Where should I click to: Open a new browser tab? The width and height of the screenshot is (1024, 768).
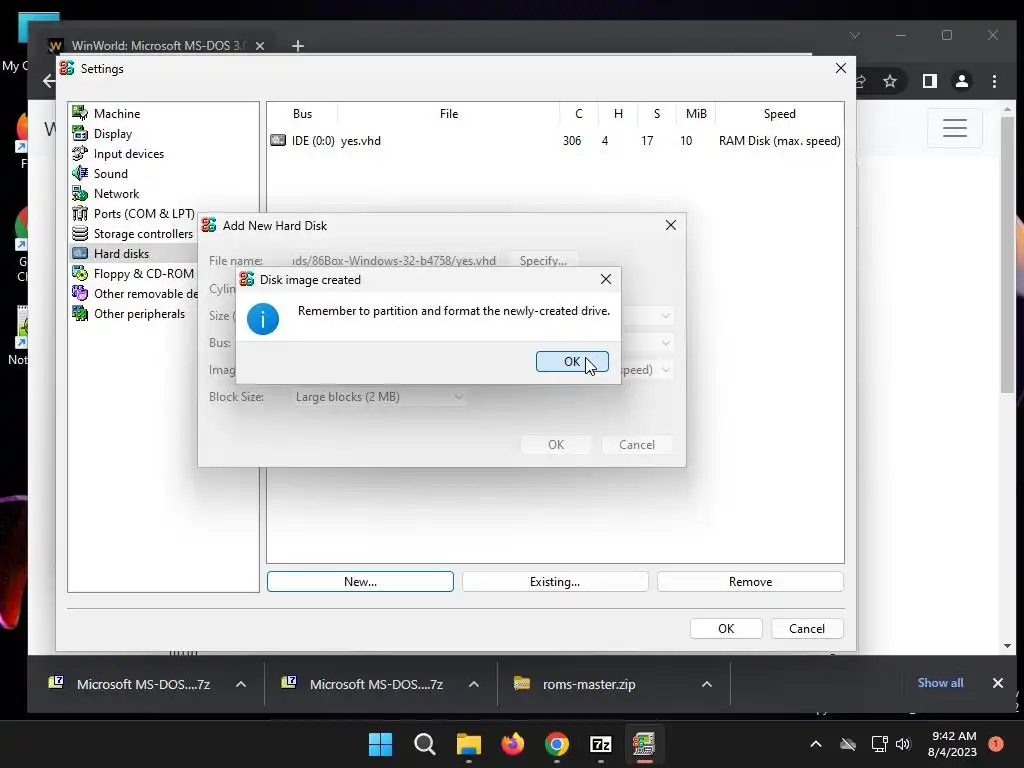(x=298, y=46)
